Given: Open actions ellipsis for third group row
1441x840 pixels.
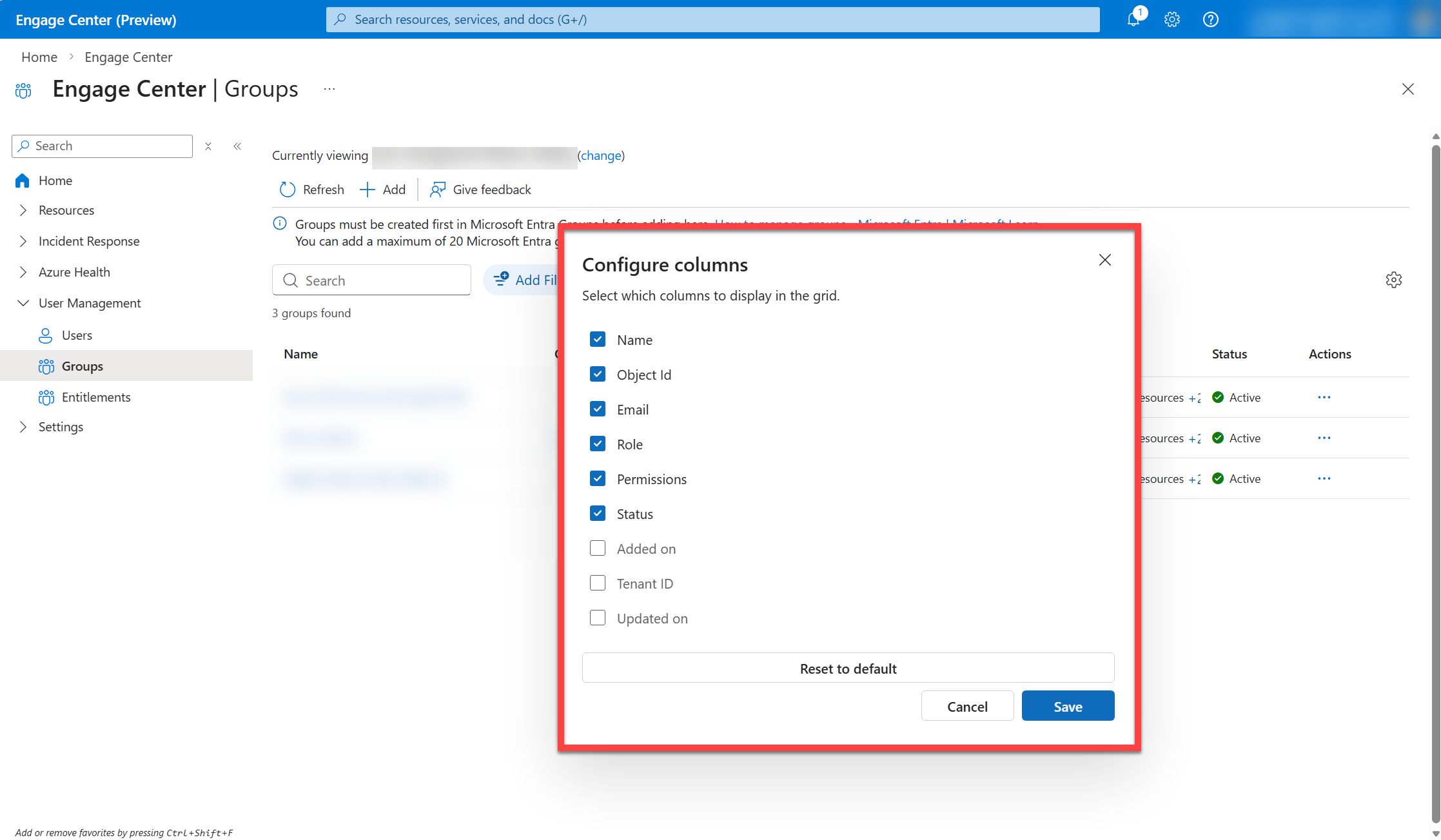Looking at the screenshot, I should (x=1324, y=478).
